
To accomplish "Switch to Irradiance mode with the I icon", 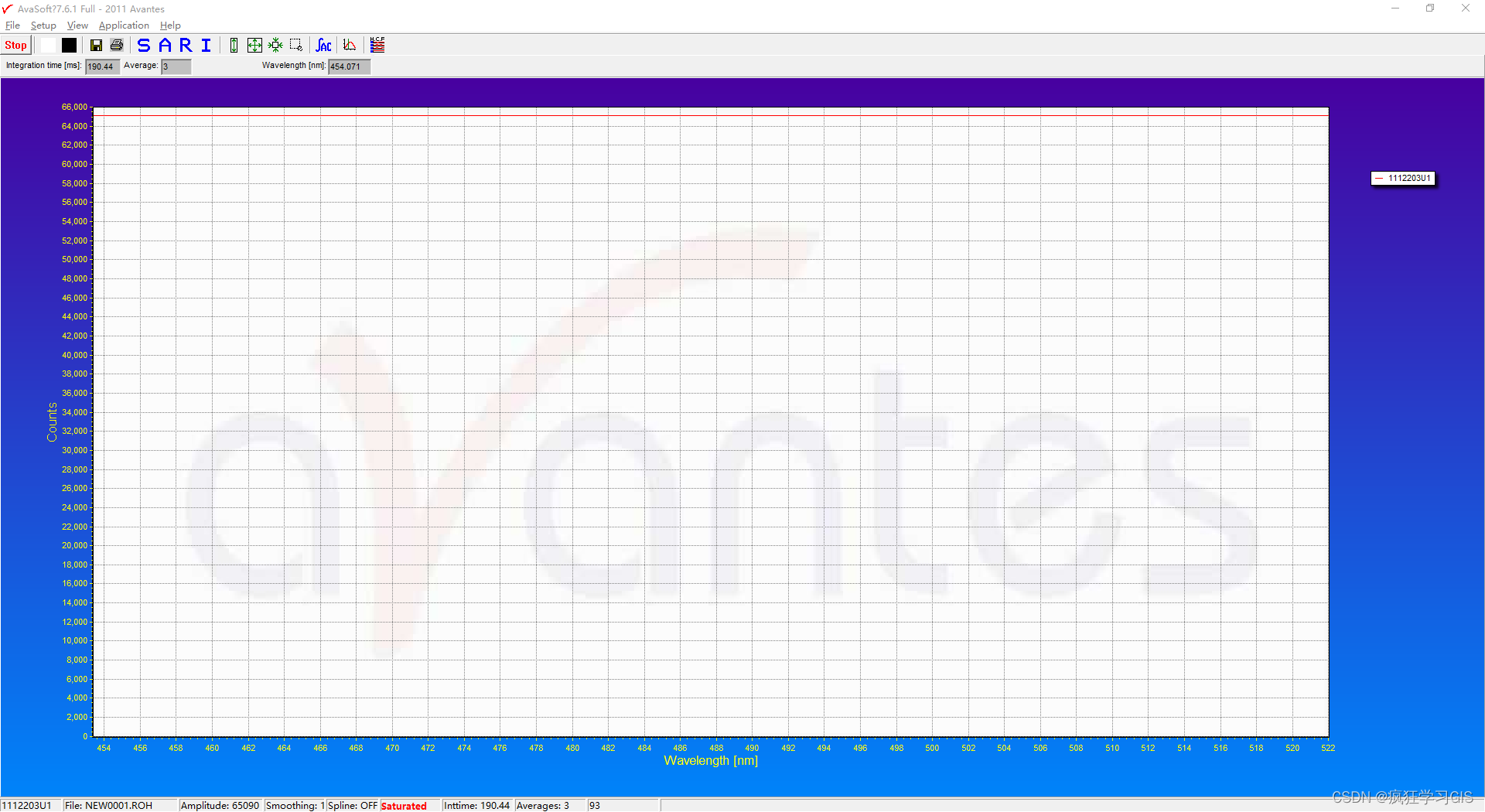I will coord(206,46).
